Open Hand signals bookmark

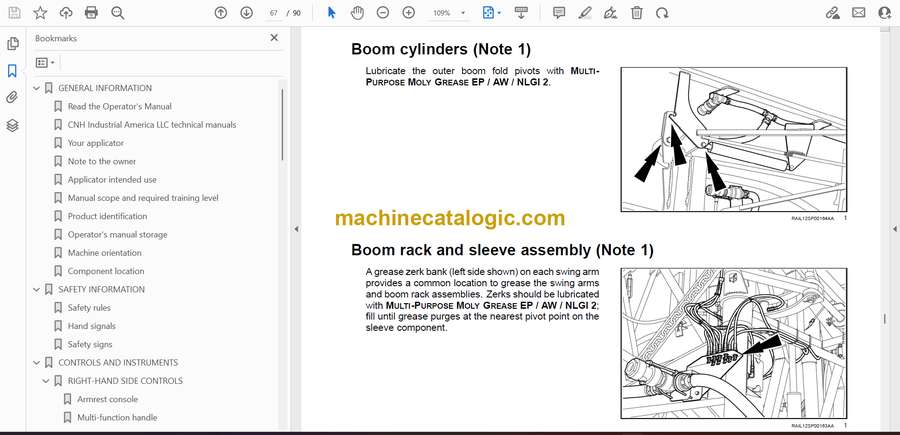pos(91,326)
